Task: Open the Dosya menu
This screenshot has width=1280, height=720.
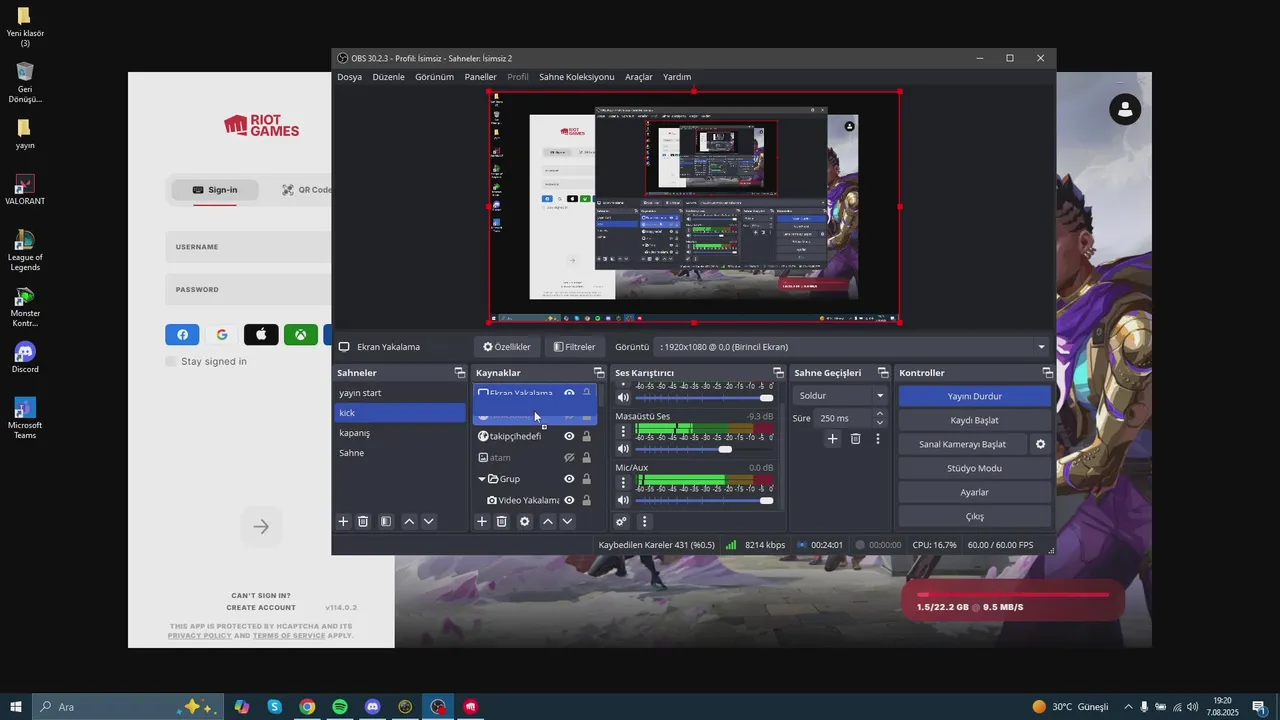Action: (349, 77)
